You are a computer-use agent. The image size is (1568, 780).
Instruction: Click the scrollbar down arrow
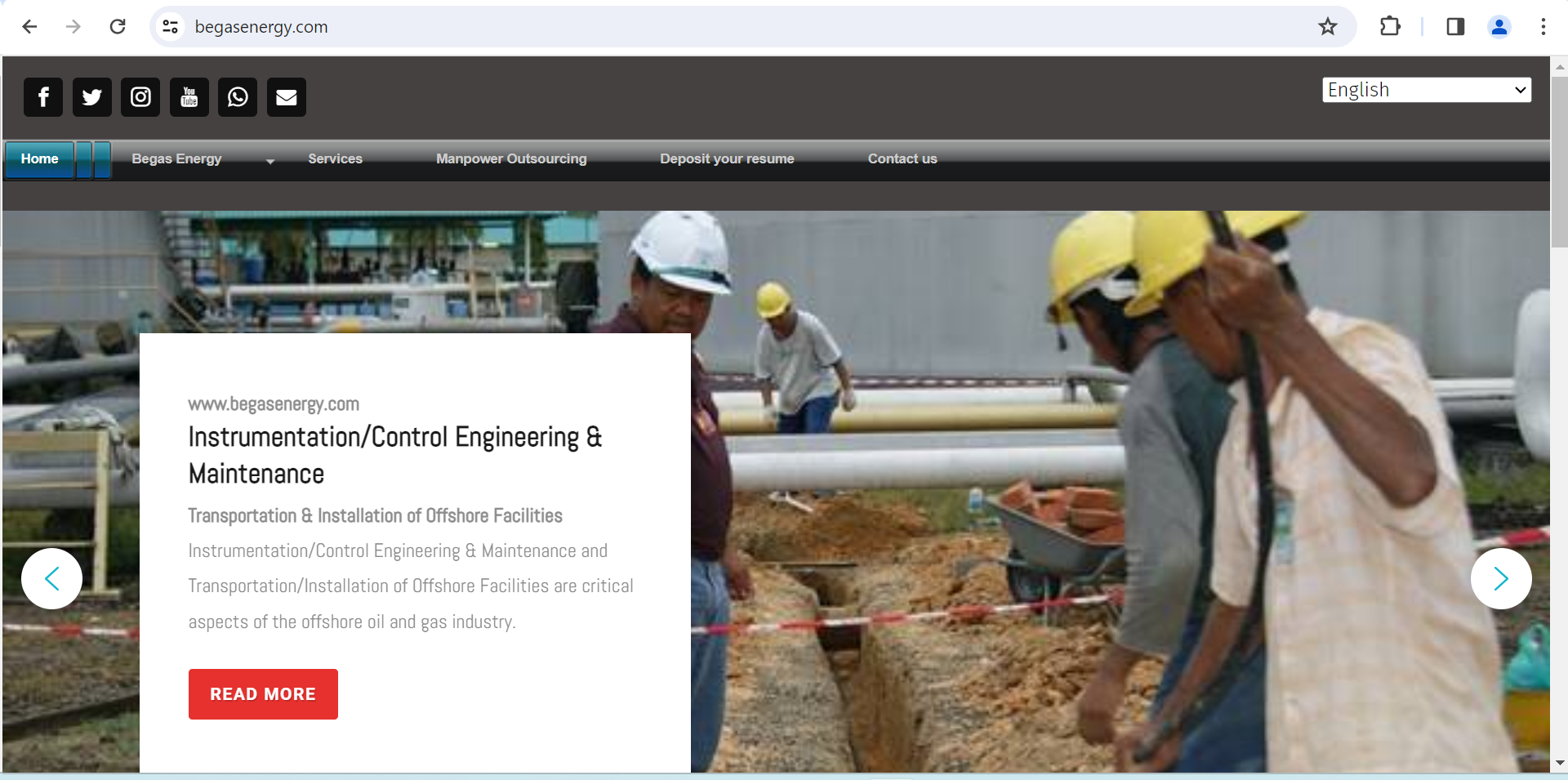1559,763
